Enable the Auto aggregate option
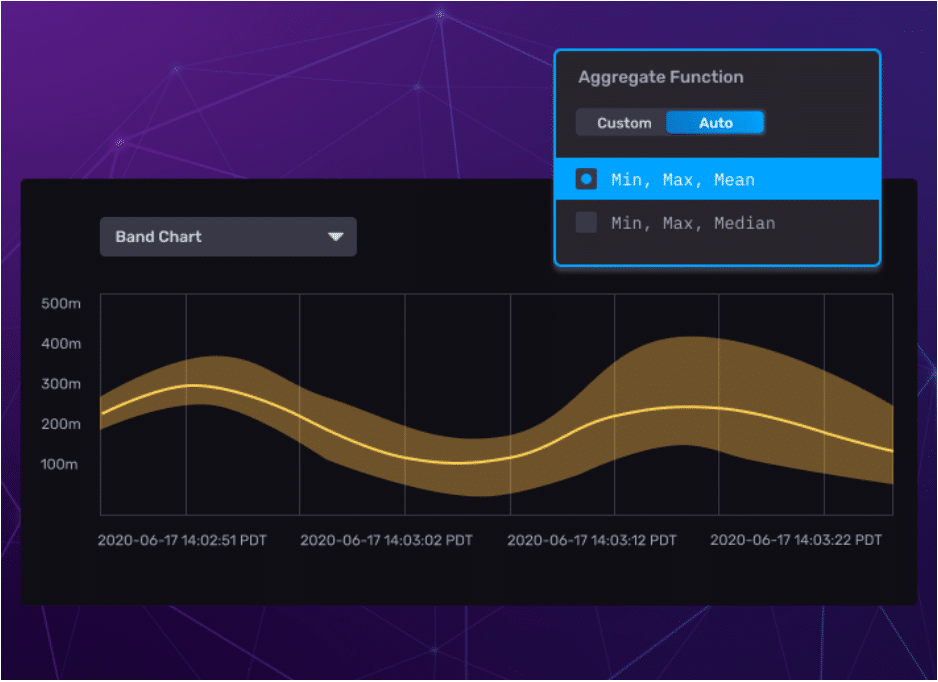 [x=715, y=122]
